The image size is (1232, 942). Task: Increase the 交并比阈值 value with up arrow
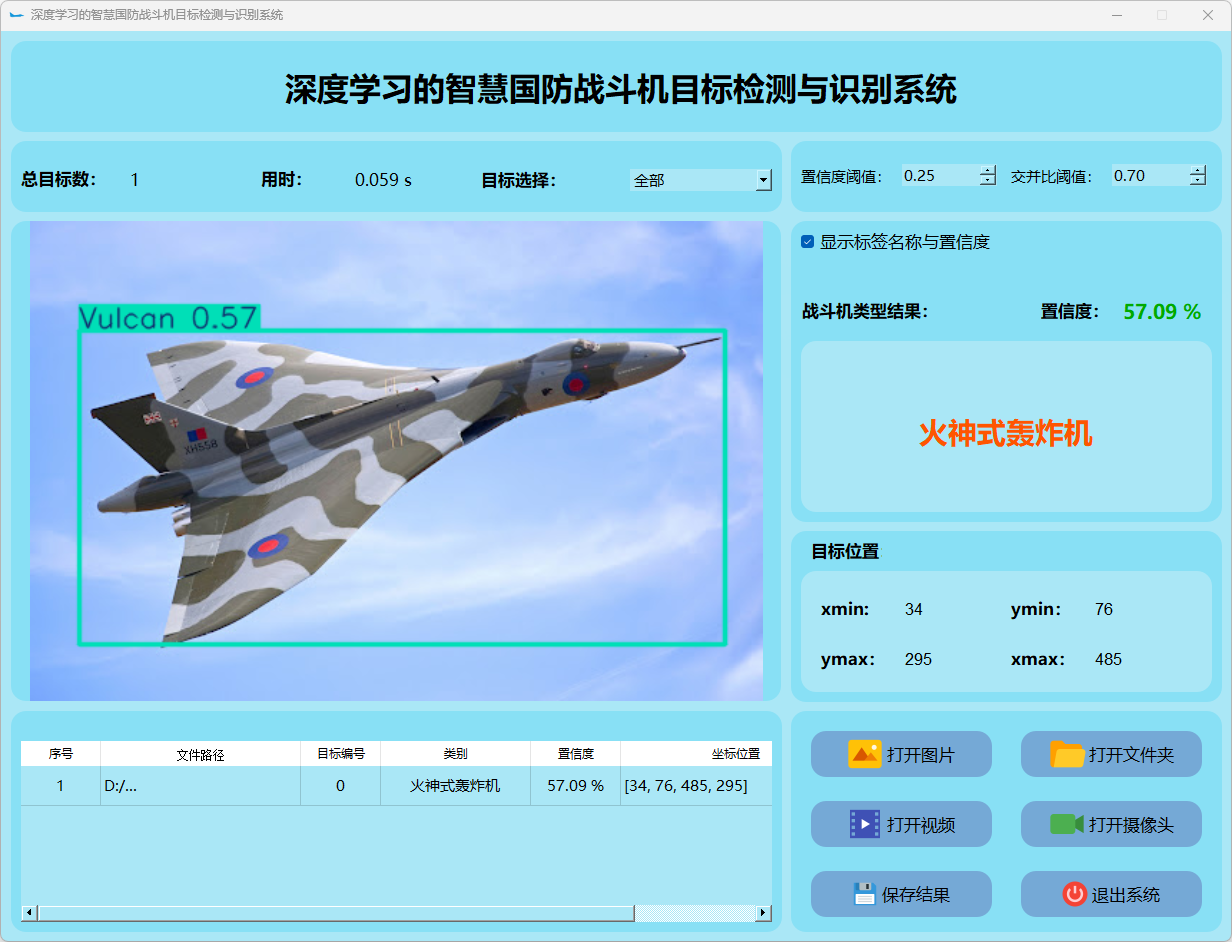click(x=1198, y=170)
